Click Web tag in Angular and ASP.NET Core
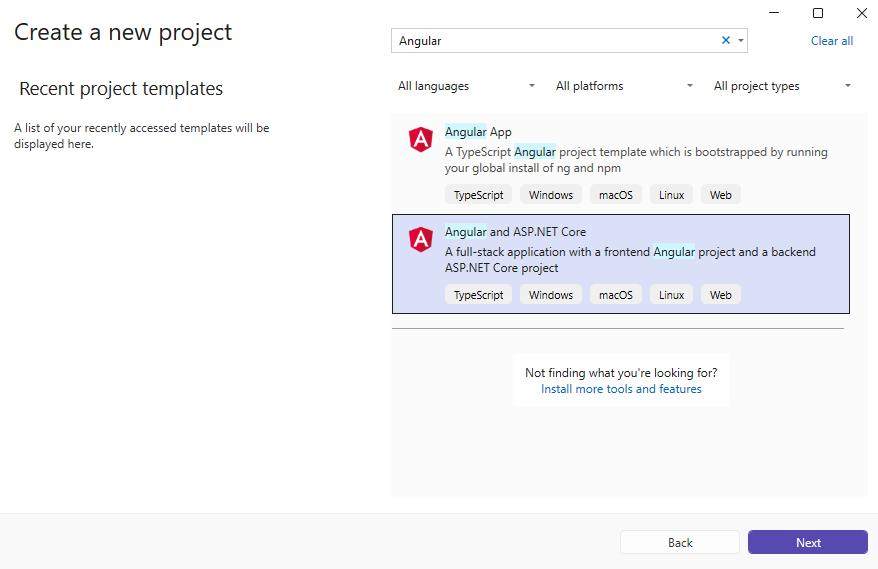This screenshot has width=878, height=569. click(x=721, y=295)
